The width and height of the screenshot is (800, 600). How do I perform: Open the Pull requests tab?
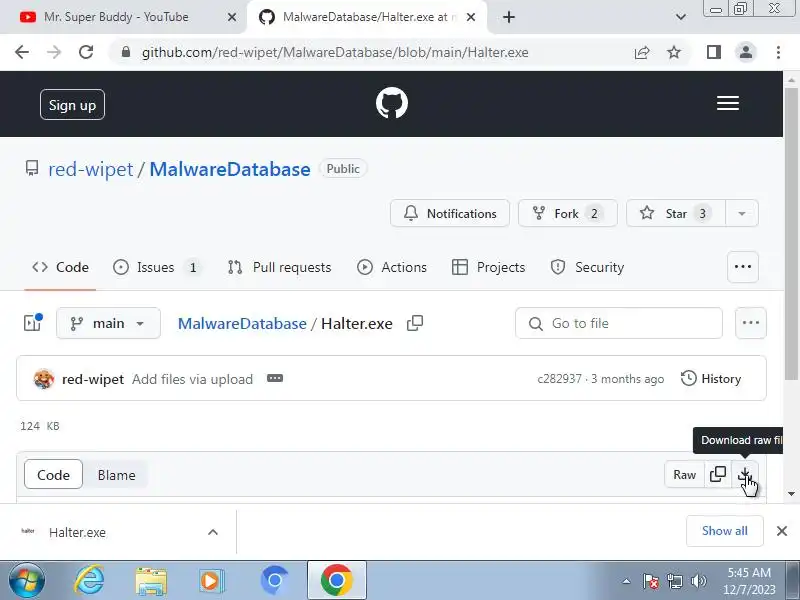pyautogui.click(x=280, y=267)
